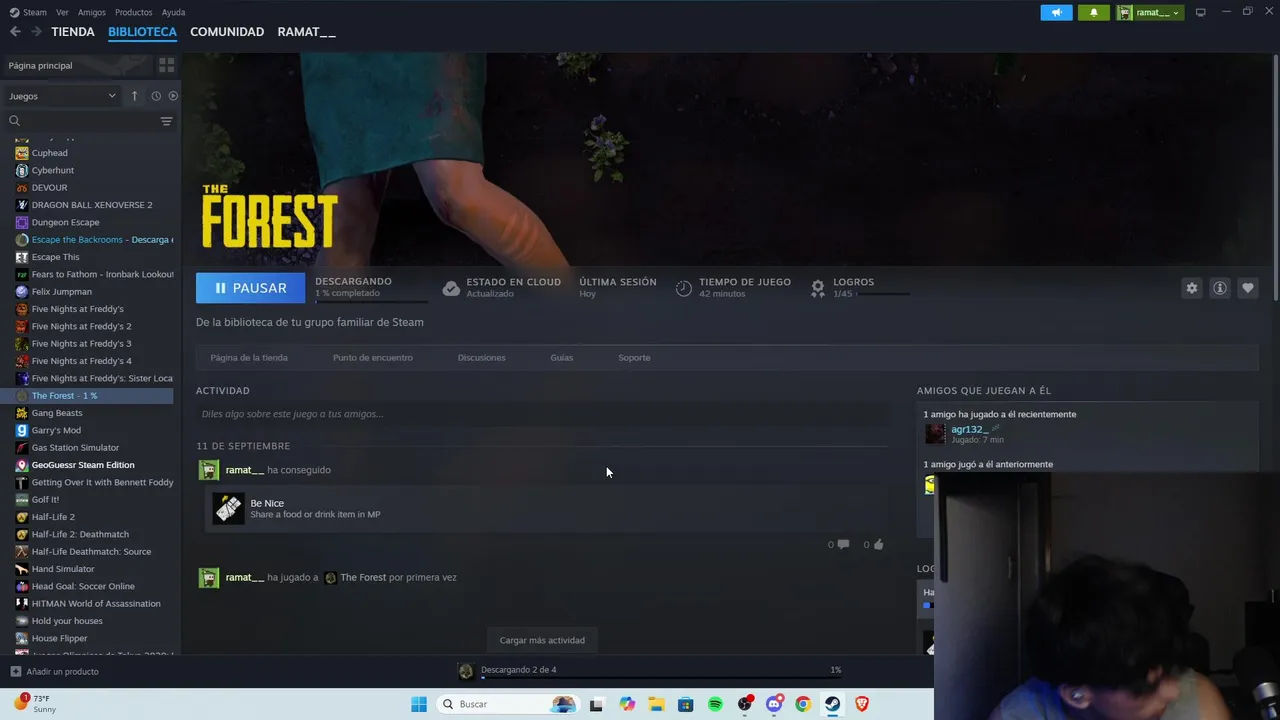Open Google Chrome from the taskbar
Screen dimensions: 1280x720
coord(802,704)
